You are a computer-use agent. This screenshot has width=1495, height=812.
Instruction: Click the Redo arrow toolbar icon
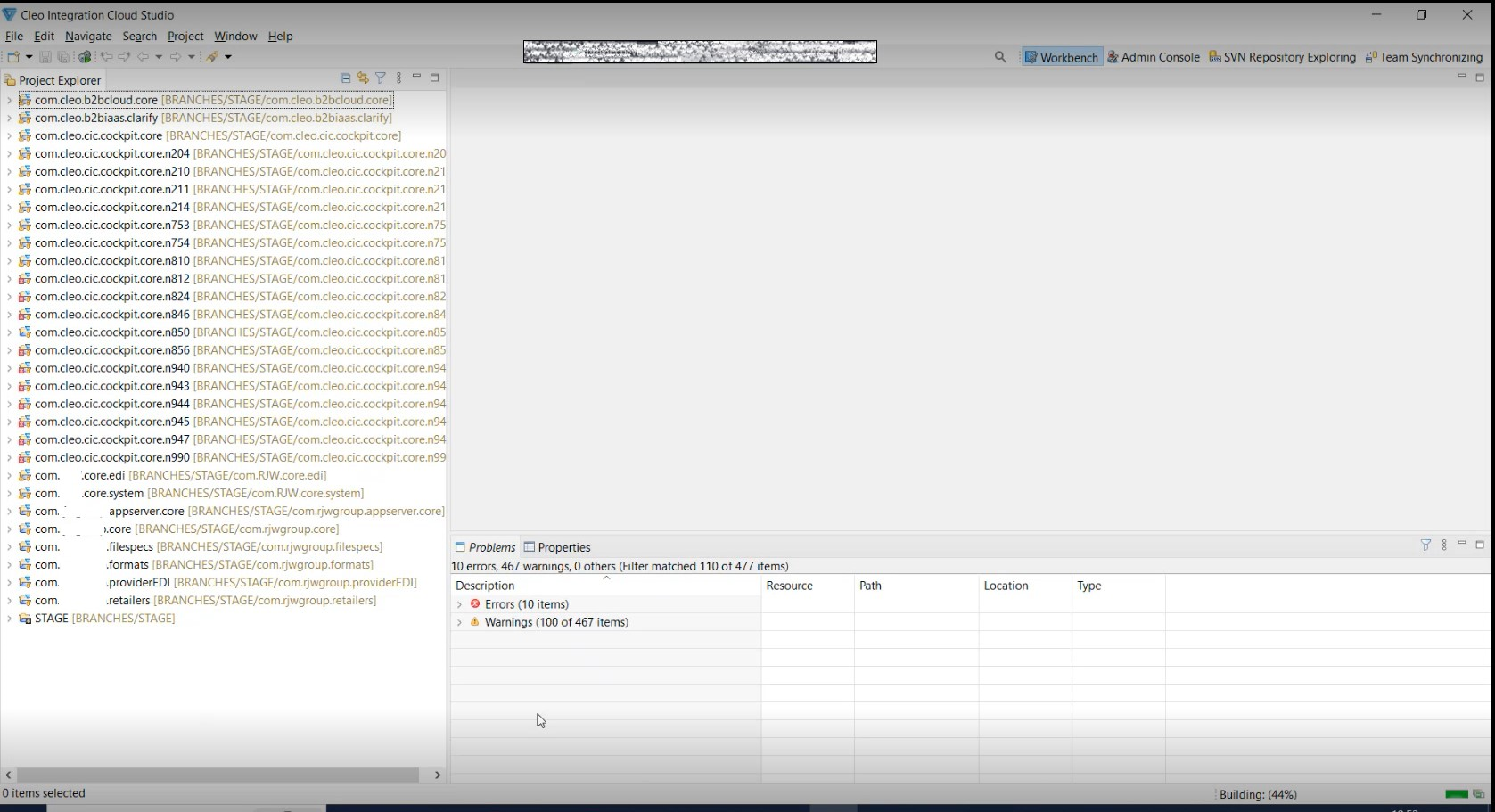pos(124,56)
